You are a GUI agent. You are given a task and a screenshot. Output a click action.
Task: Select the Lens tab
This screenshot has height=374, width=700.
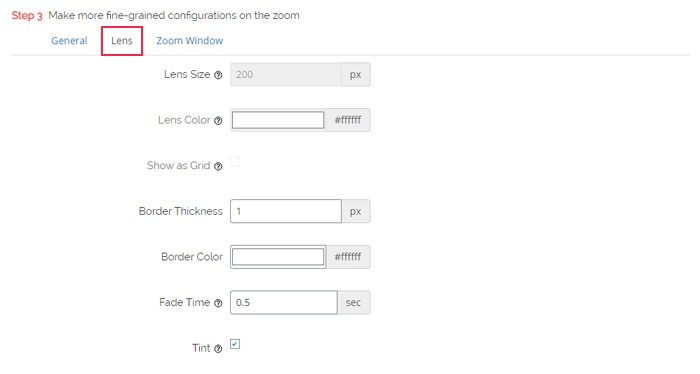coord(122,41)
